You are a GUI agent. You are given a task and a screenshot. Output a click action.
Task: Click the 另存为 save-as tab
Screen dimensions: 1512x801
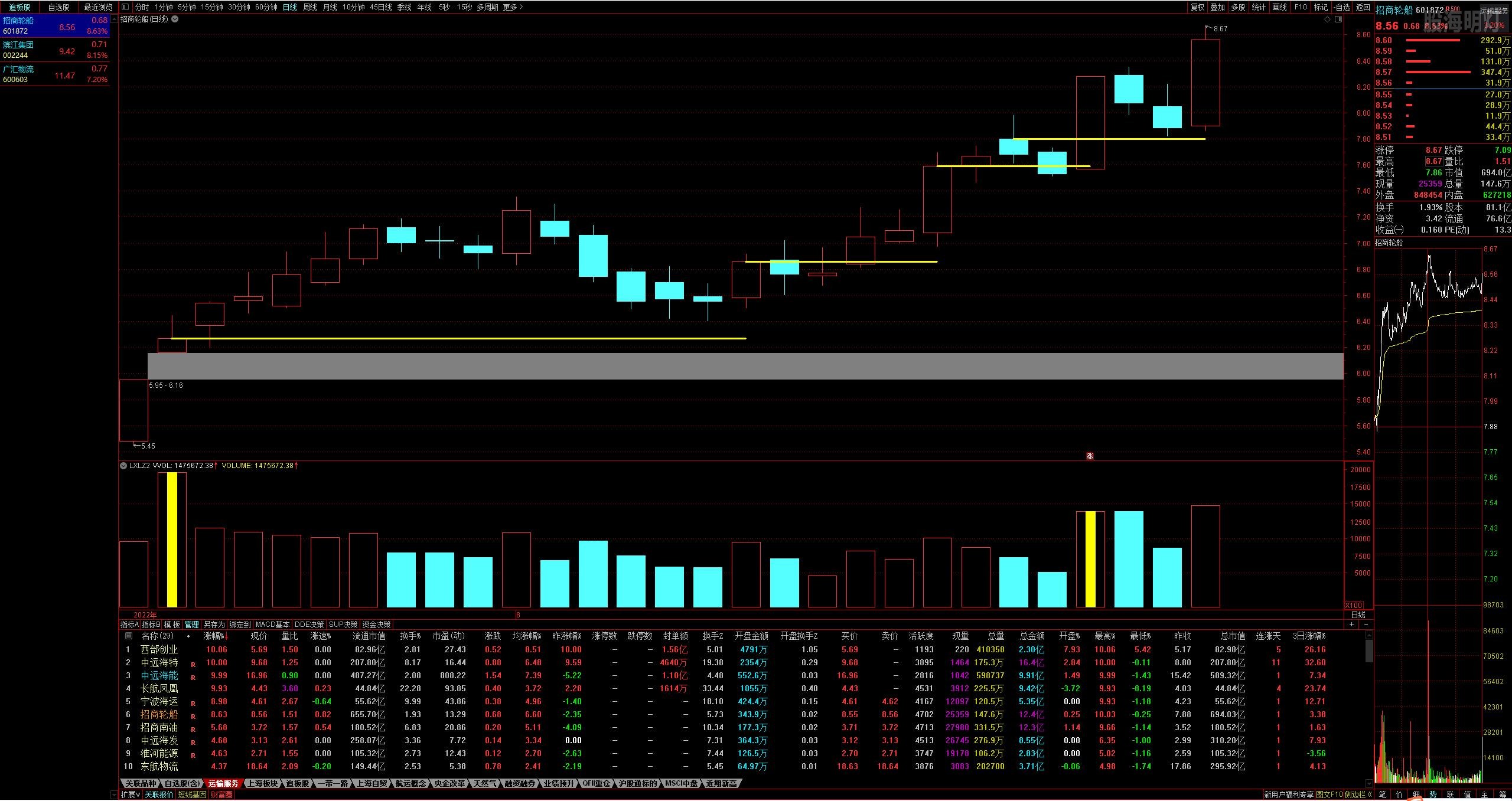(214, 625)
